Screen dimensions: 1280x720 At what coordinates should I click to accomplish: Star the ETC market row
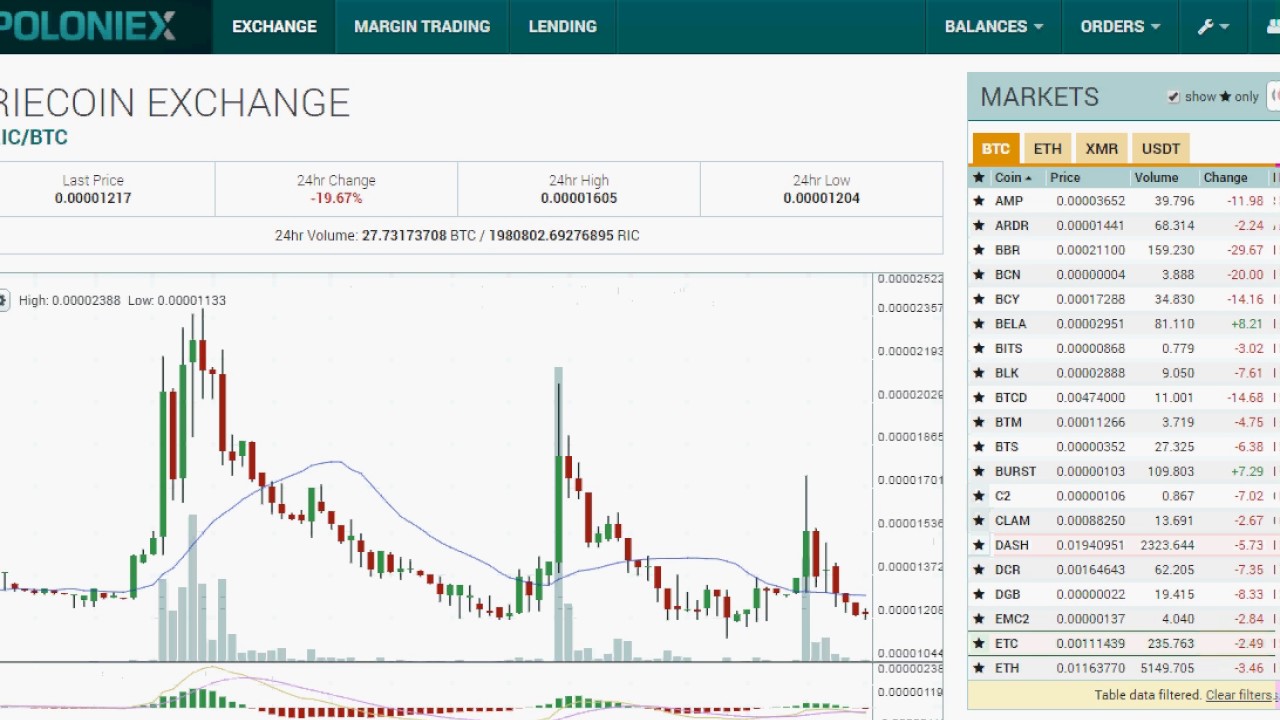pyautogui.click(x=979, y=644)
